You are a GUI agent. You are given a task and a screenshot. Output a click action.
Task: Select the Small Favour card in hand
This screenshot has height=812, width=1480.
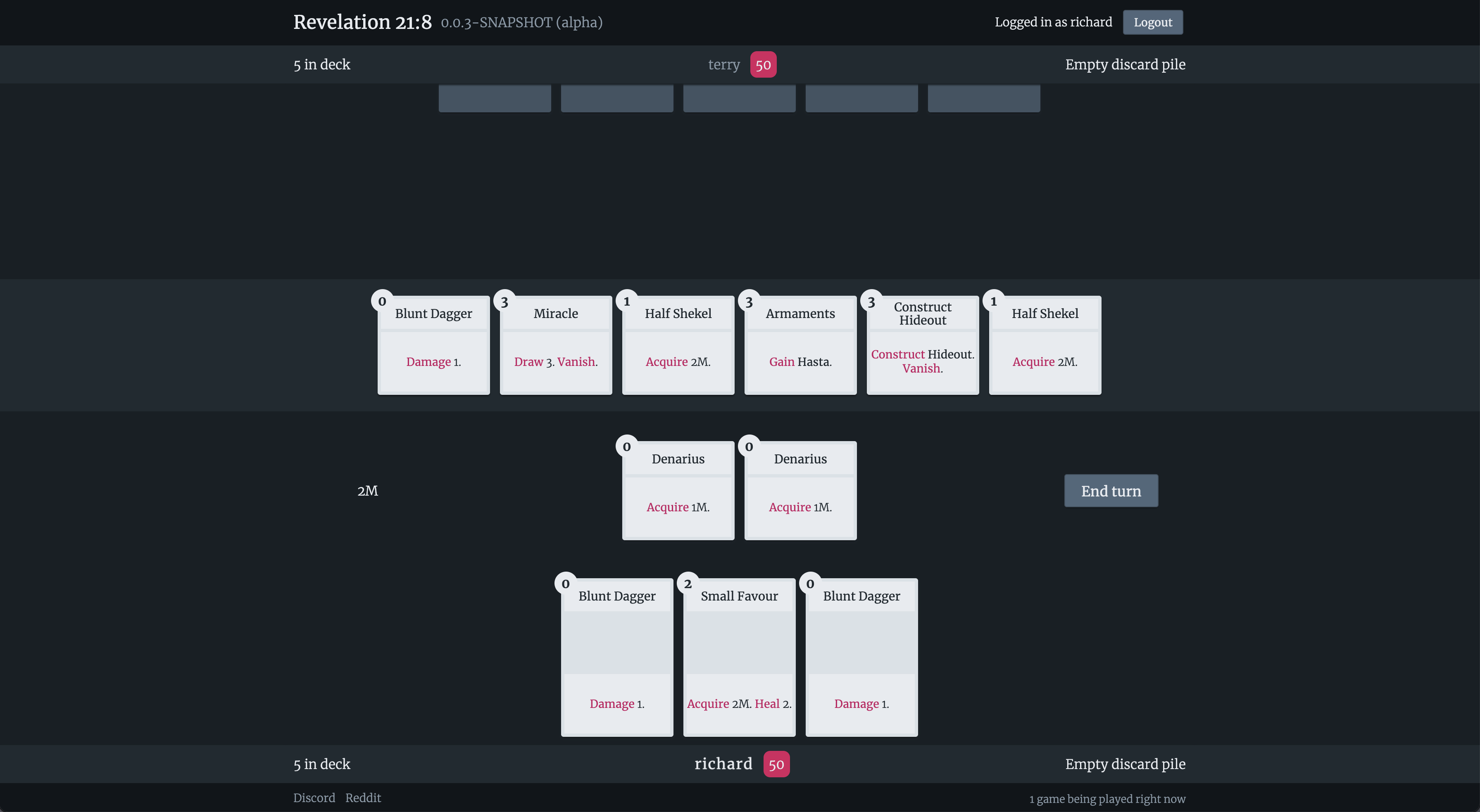click(x=739, y=658)
